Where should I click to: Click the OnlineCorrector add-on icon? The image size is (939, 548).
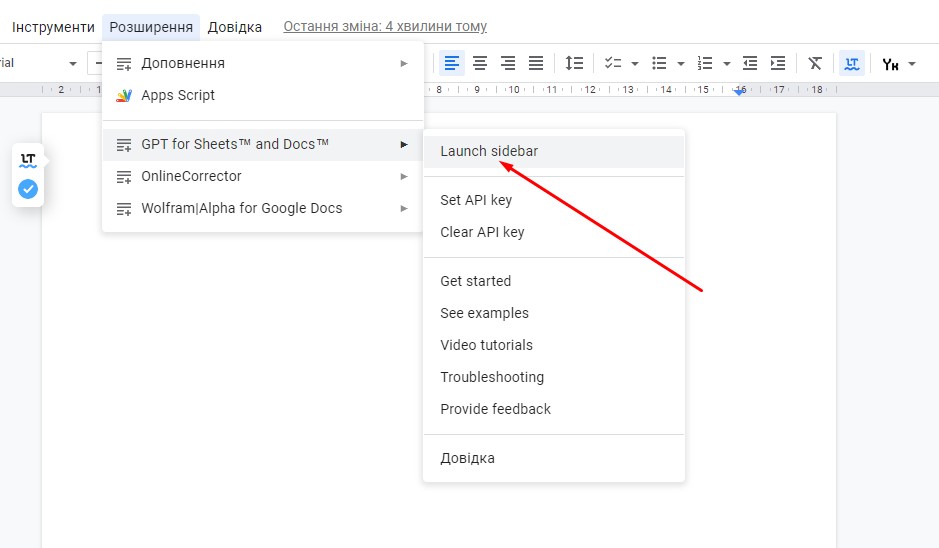(x=124, y=177)
